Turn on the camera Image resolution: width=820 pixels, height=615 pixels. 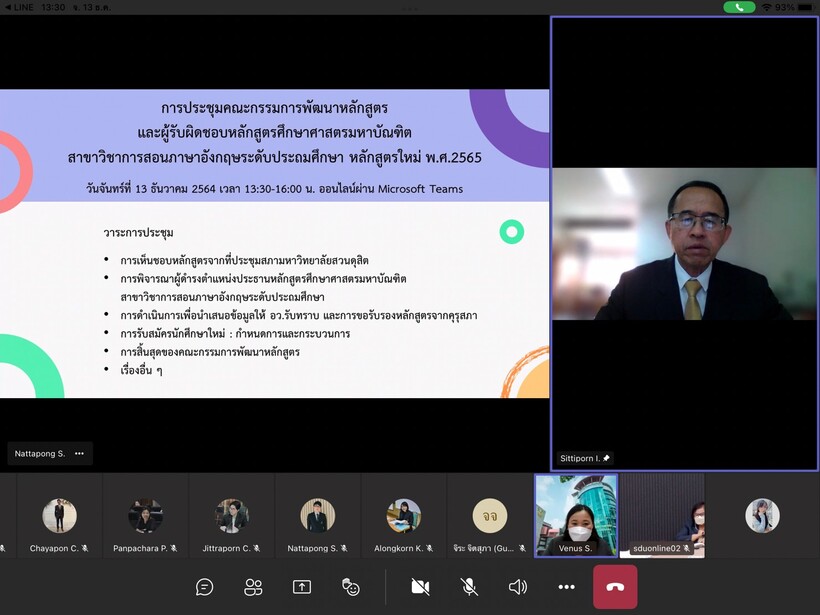pyautogui.click(x=420, y=587)
